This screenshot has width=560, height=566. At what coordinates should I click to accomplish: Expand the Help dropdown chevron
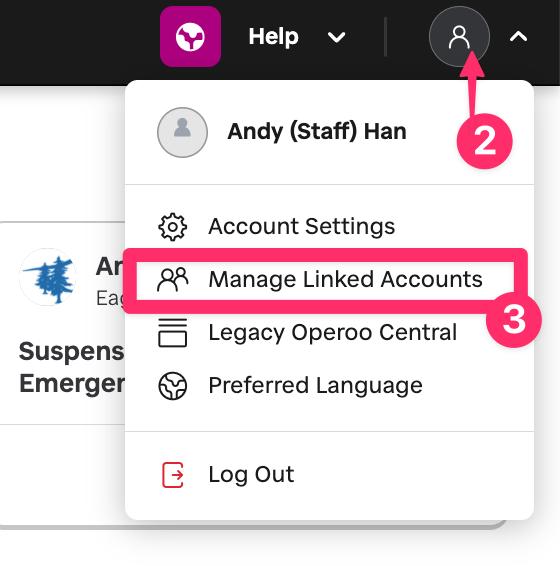[x=336, y=37]
